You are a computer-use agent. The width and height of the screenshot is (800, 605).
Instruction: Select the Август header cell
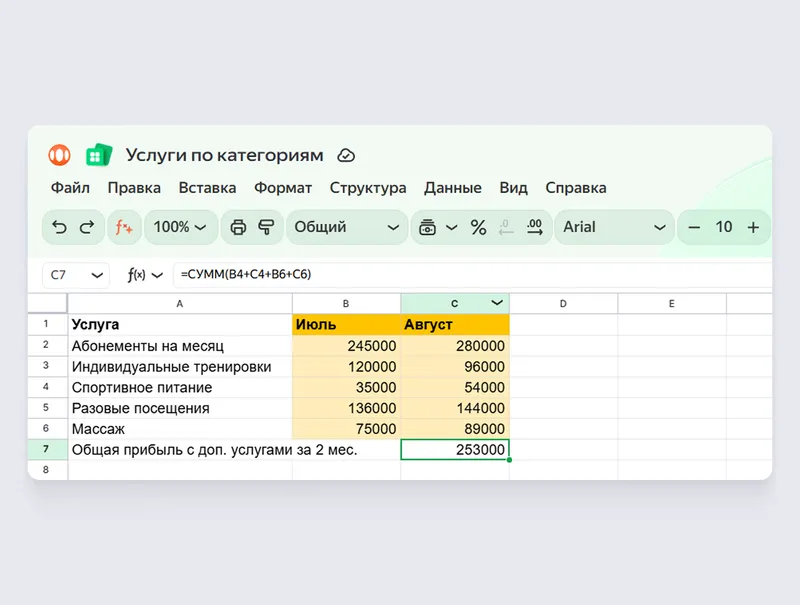tap(455, 324)
